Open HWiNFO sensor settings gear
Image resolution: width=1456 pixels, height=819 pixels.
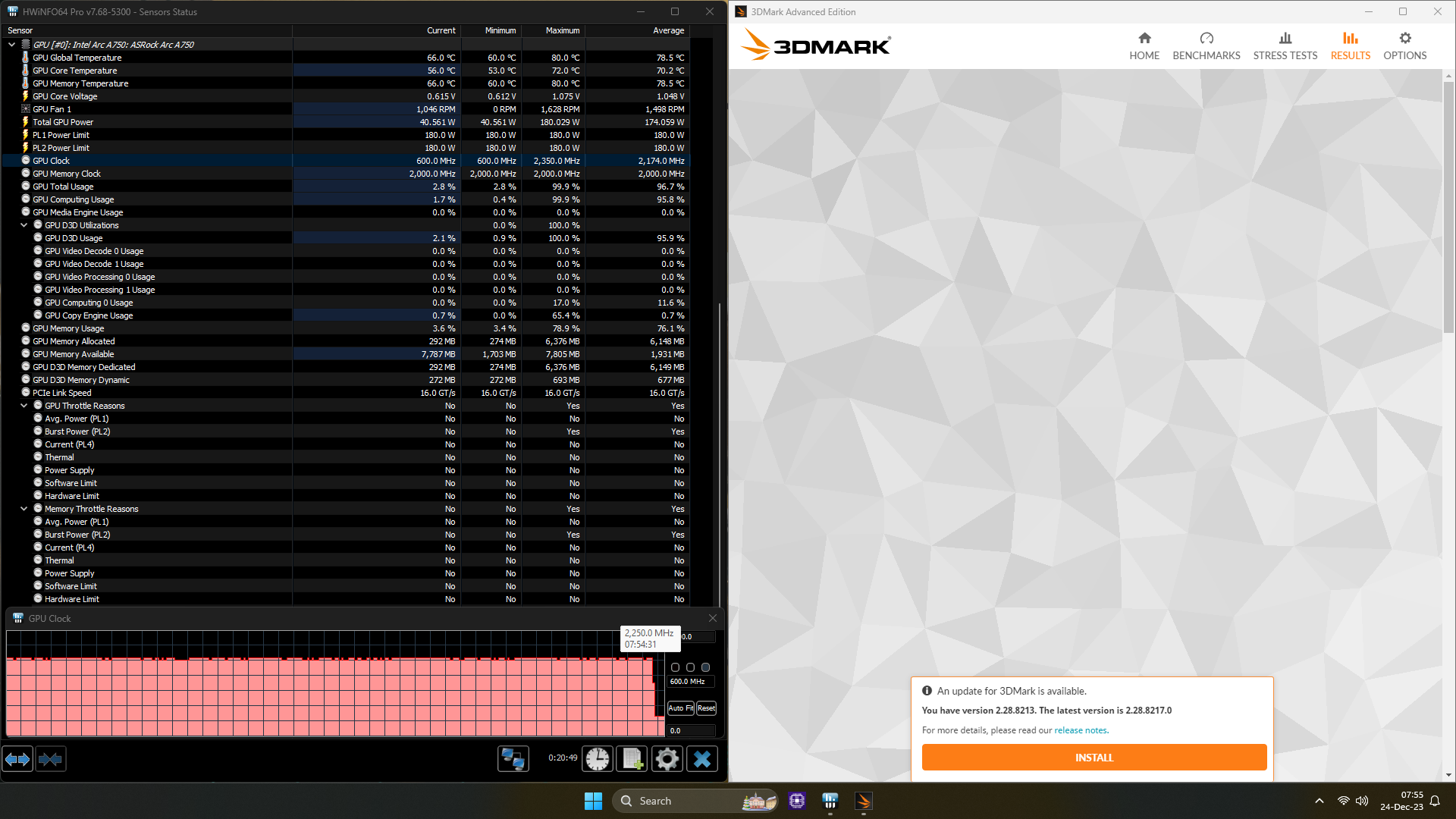click(x=667, y=758)
